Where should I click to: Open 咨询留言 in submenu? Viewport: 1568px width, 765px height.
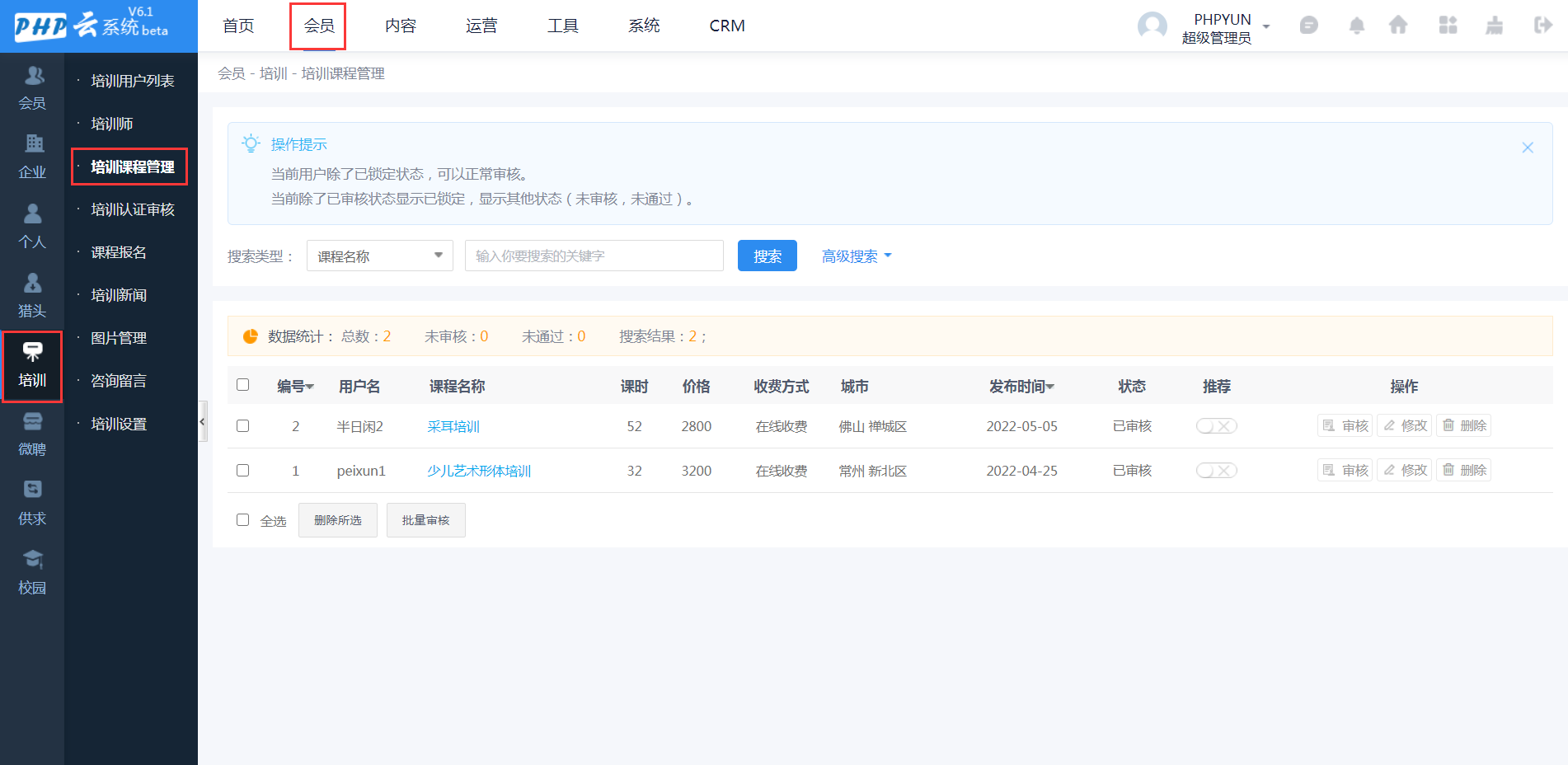click(119, 381)
